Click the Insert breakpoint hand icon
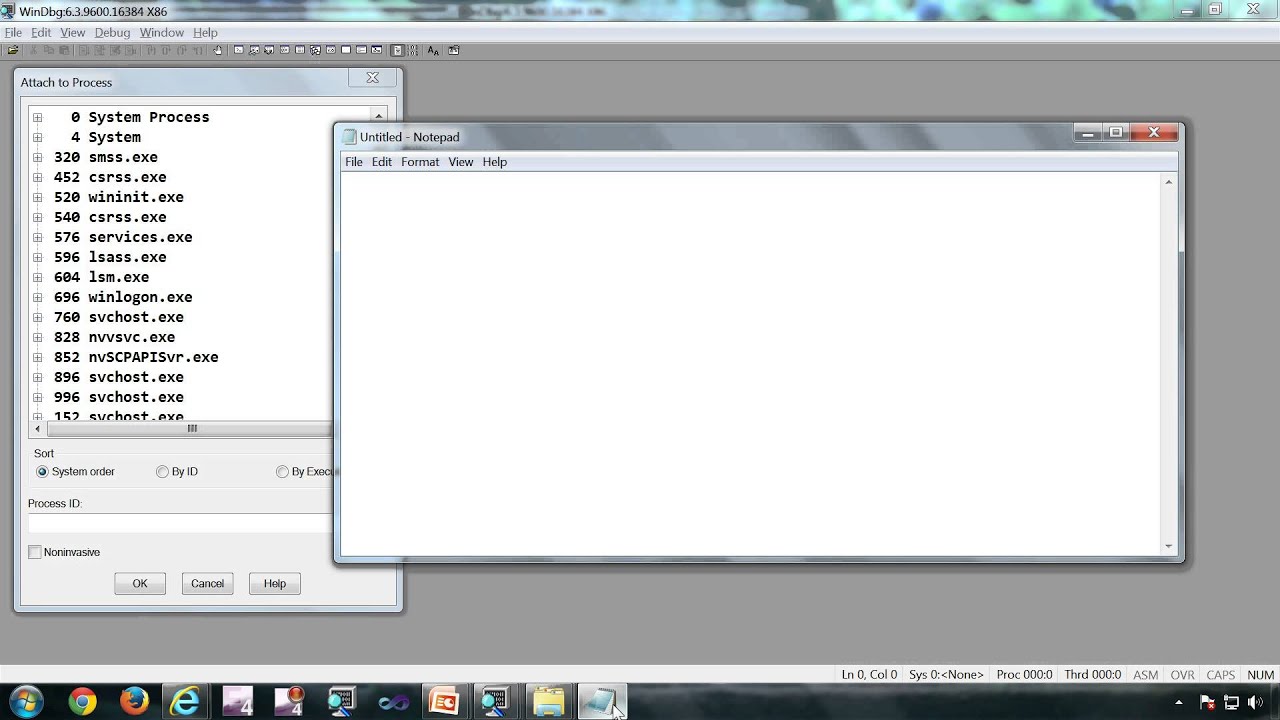This screenshot has width=1280, height=720. pos(218,50)
